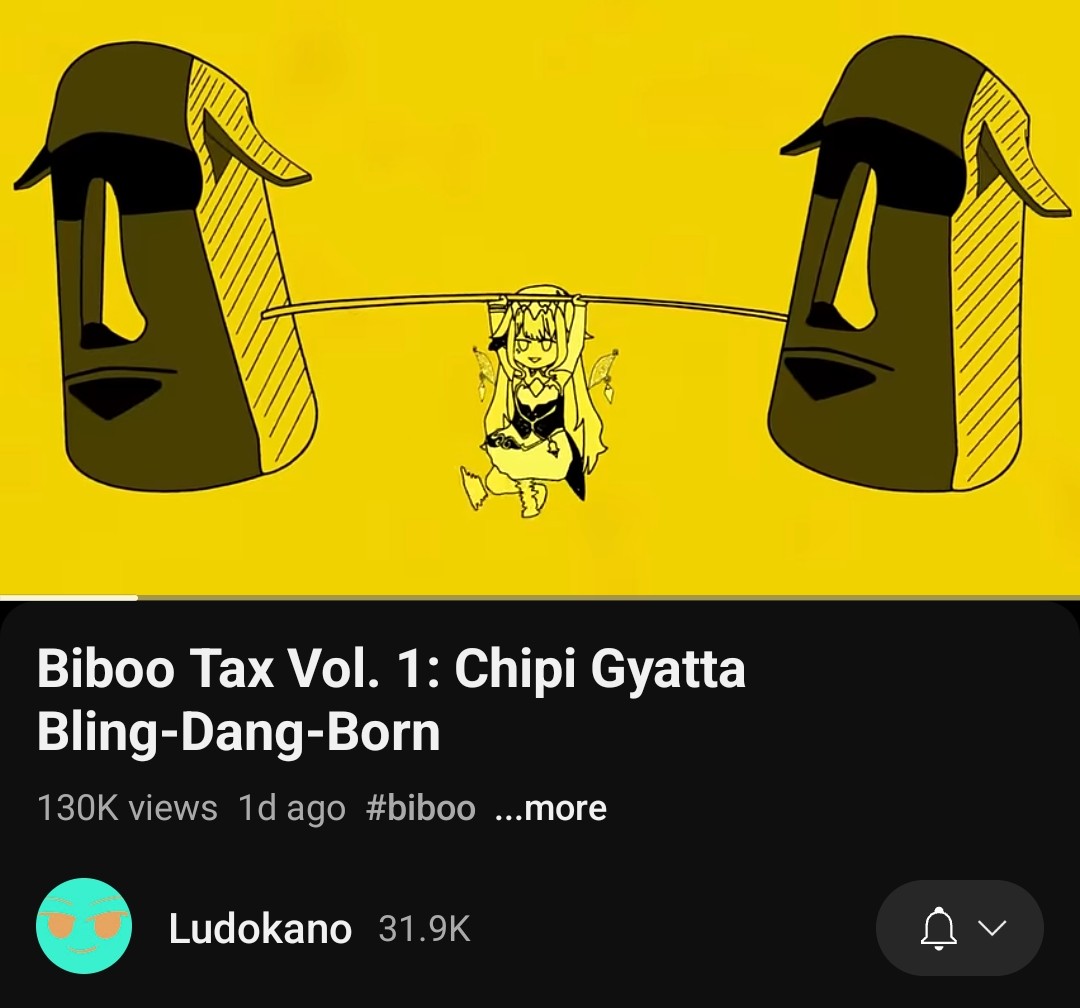Click the 31.9K subscriber count
1080x1008 pixels.
[424, 929]
